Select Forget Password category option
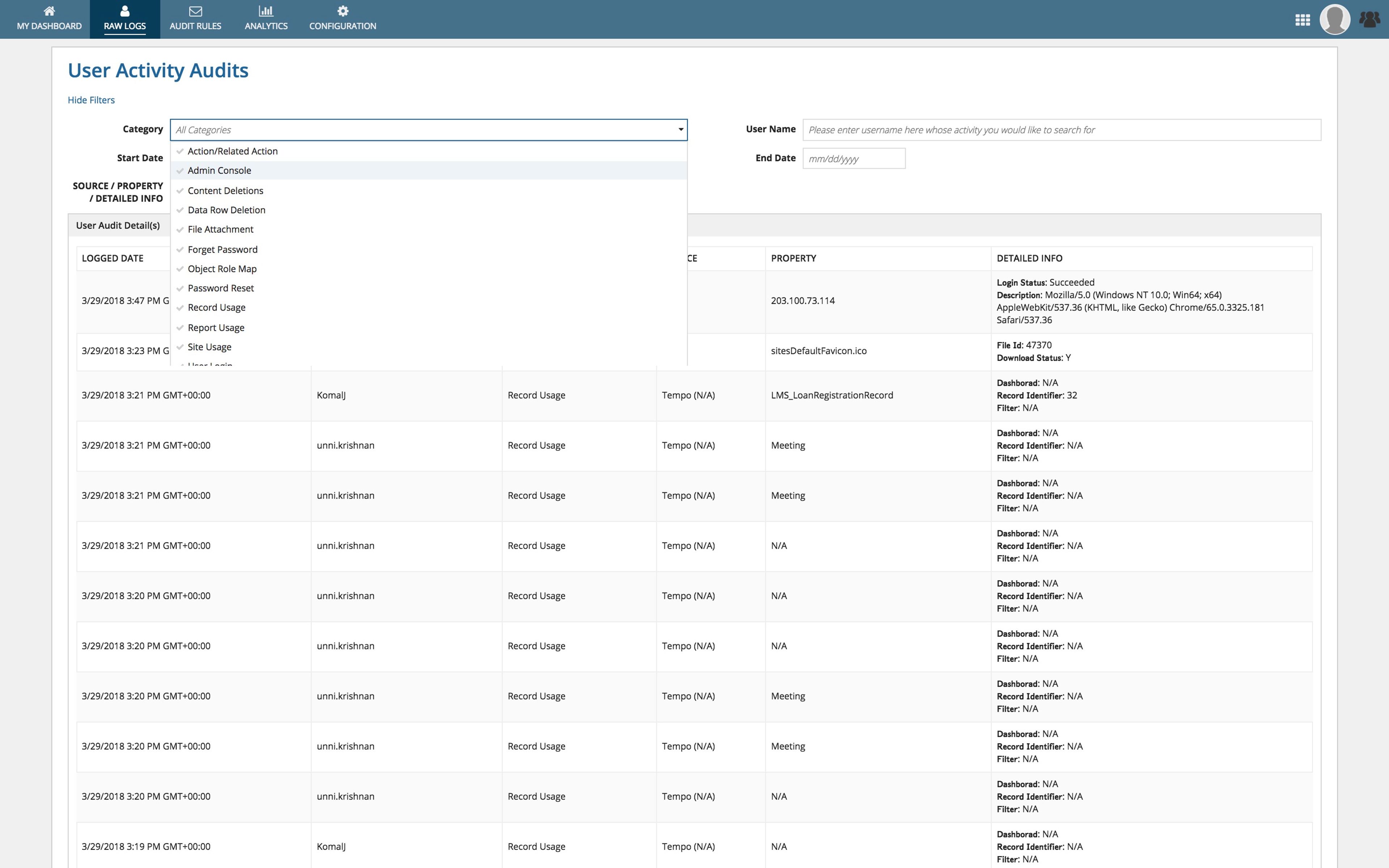The width and height of the screenshot is (1389, 868). tap(428, 250)
